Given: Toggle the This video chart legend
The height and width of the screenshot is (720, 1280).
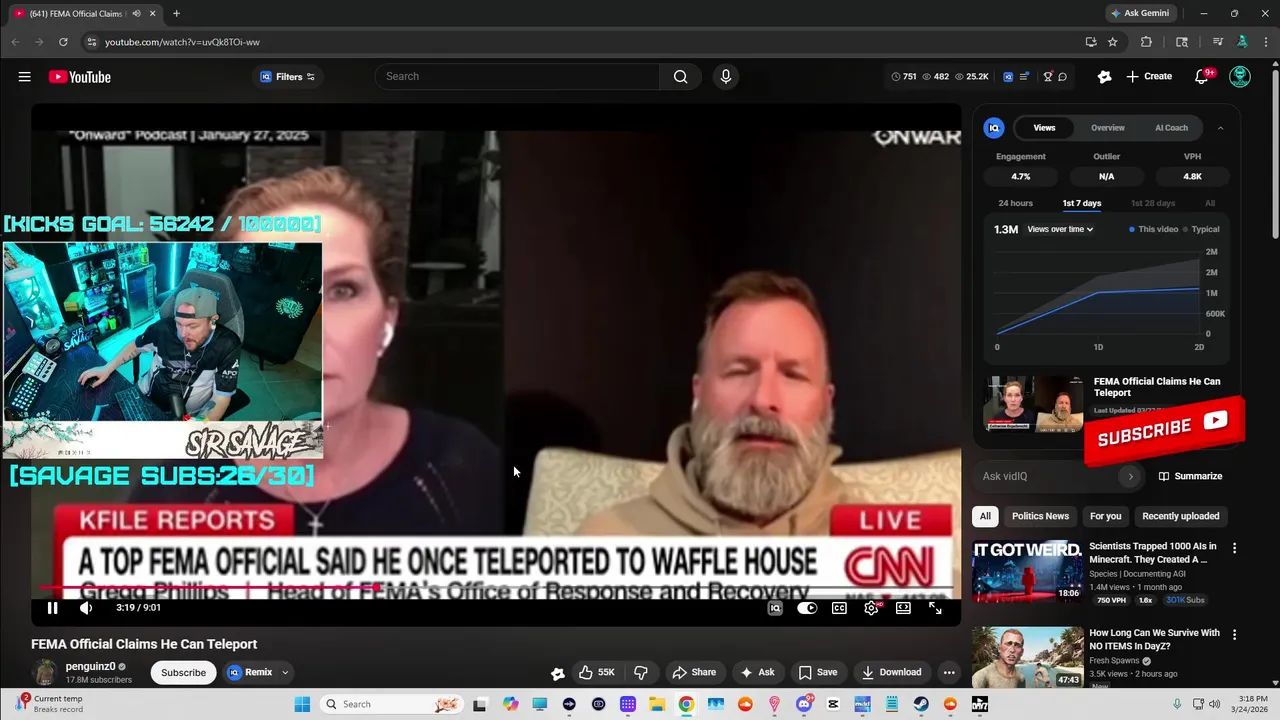Looking at the screenshot, I should click(x=1153, y=229).
